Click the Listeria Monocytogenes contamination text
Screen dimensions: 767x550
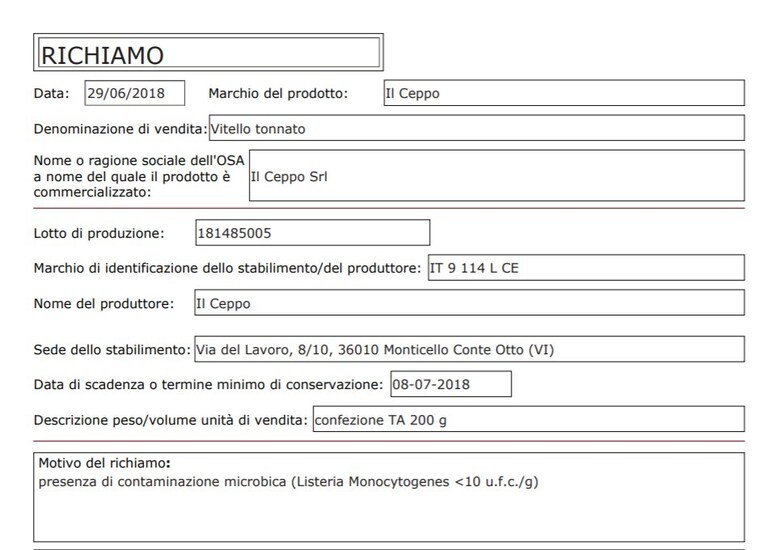coord(288,482)
